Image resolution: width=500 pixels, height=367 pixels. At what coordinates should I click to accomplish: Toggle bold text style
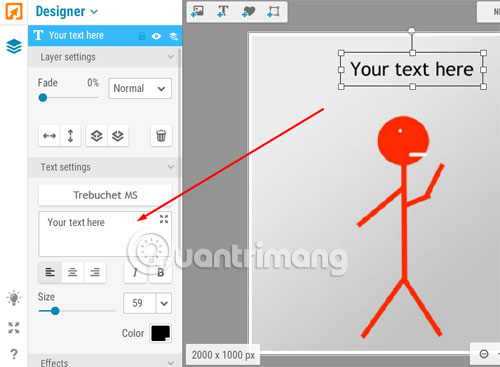pos(160,273)
